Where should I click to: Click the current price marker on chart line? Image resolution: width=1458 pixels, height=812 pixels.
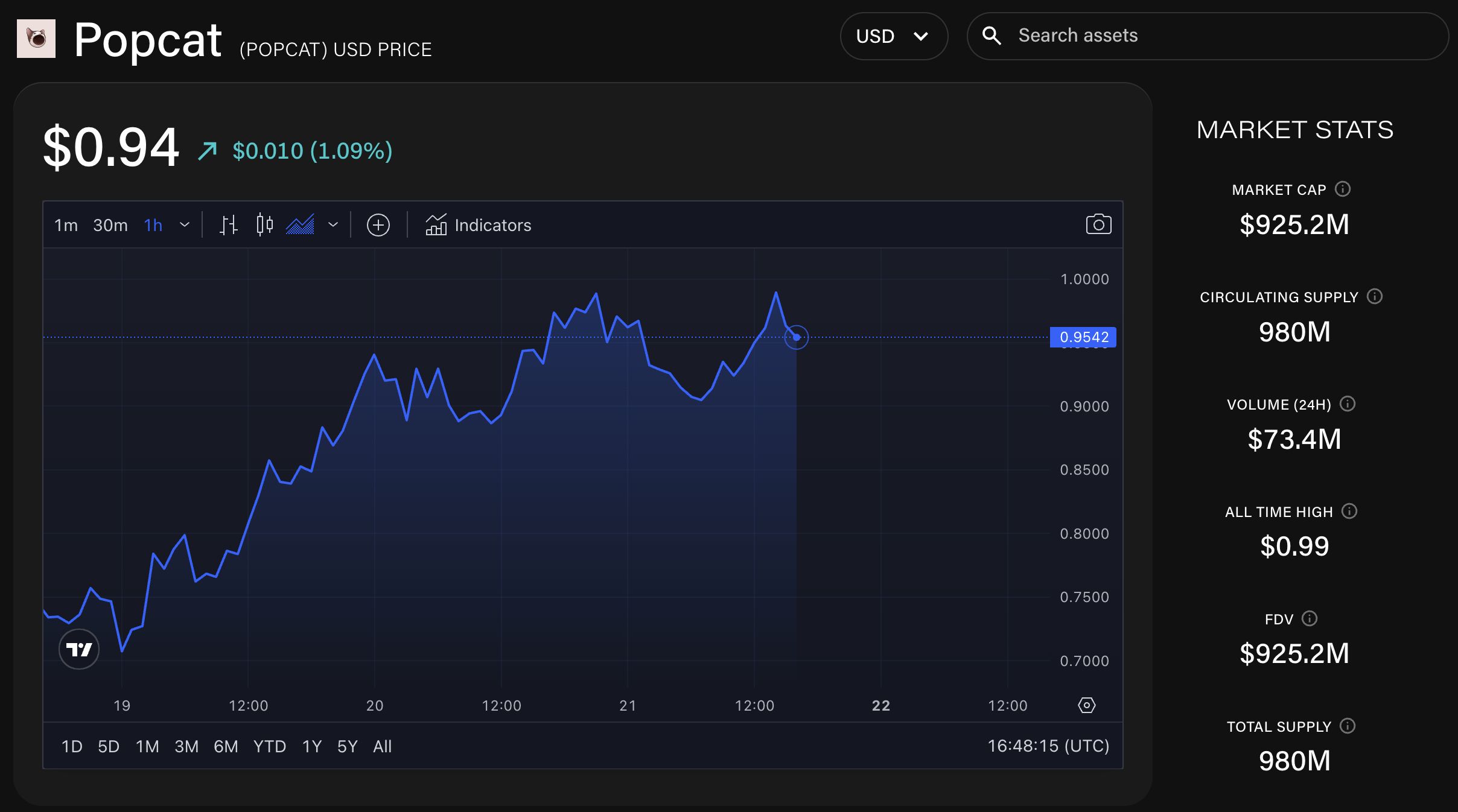click(797, 337)
